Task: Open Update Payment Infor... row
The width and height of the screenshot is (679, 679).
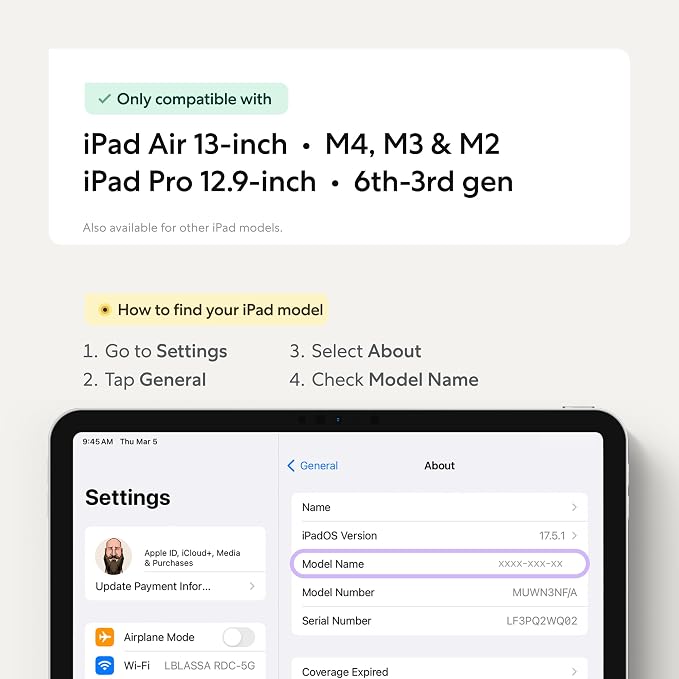Action: (x=175, y=586)
